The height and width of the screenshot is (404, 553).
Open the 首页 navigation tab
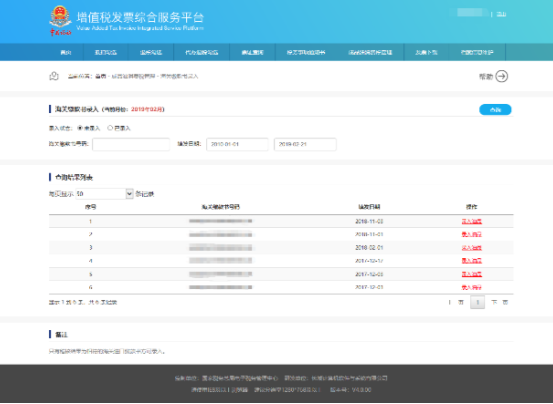[x=66, y=53]
